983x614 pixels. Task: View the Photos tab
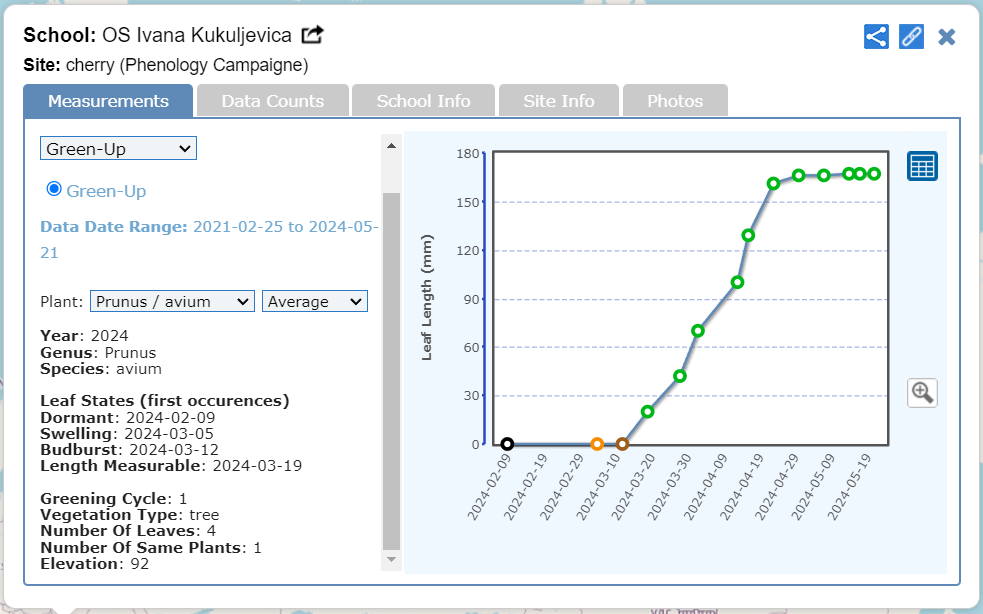point(674,101)
